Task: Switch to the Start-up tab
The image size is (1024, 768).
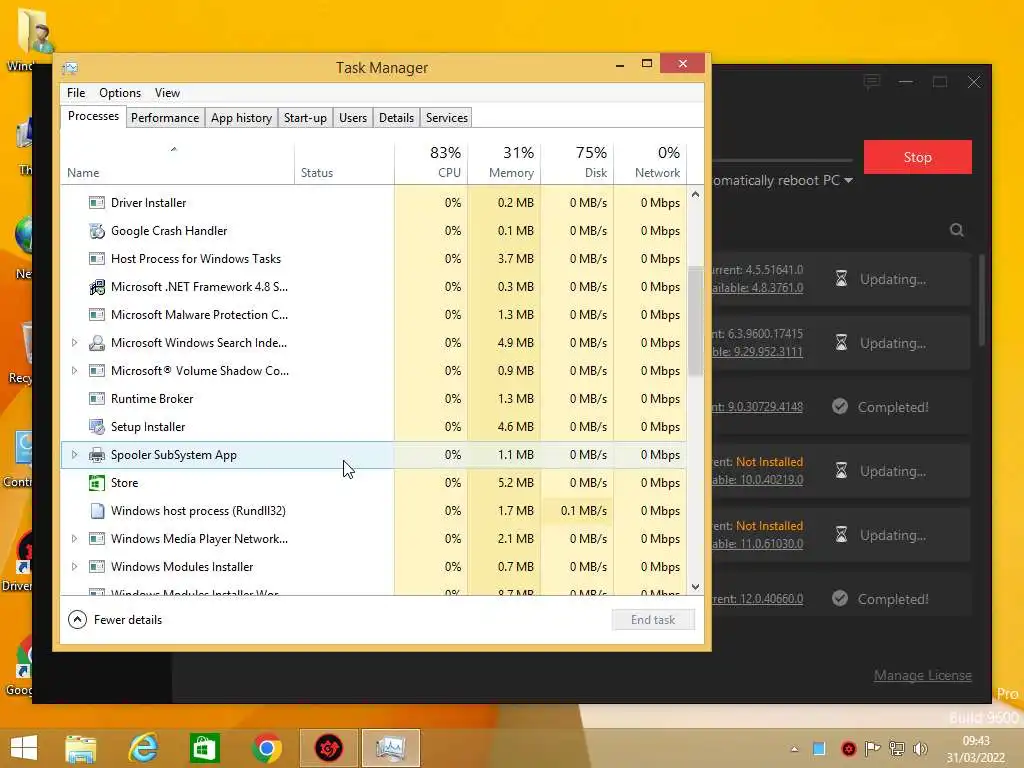Action: pyautogui.click(x=305, y=118)
